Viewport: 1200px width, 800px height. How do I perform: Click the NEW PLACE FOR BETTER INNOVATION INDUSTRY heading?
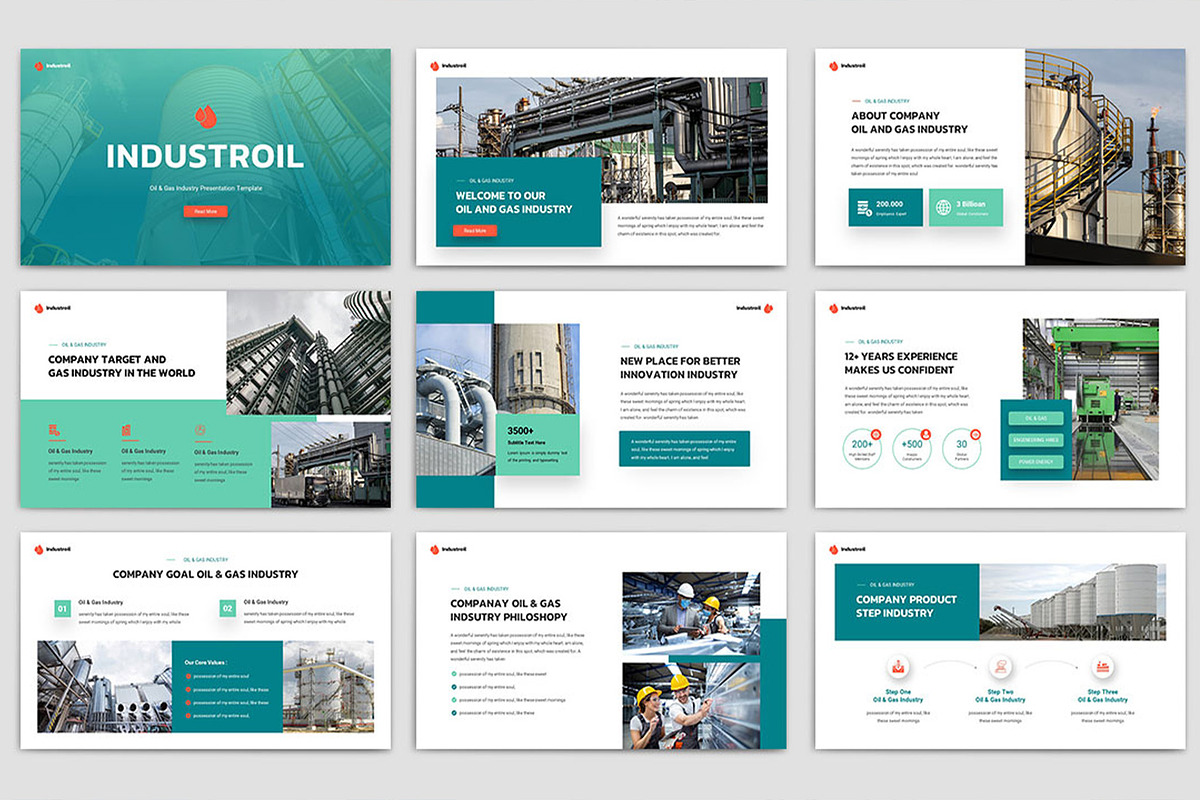(680, 368)
